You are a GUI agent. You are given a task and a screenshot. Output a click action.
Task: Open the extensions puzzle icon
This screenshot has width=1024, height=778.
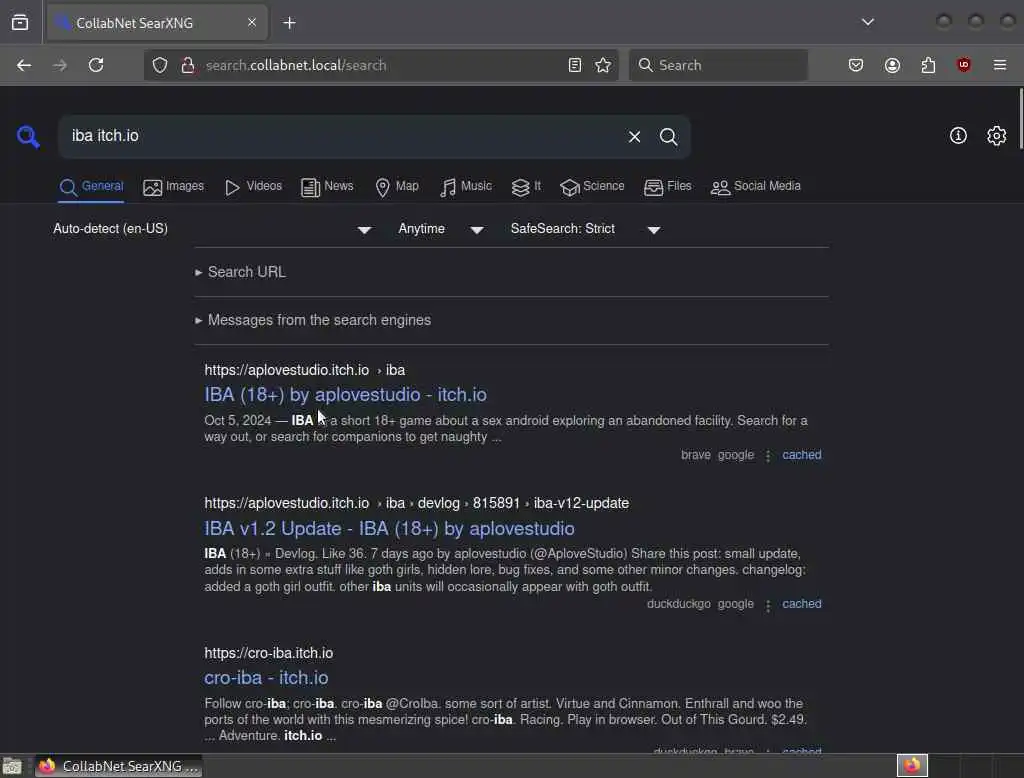click(928, 65)
